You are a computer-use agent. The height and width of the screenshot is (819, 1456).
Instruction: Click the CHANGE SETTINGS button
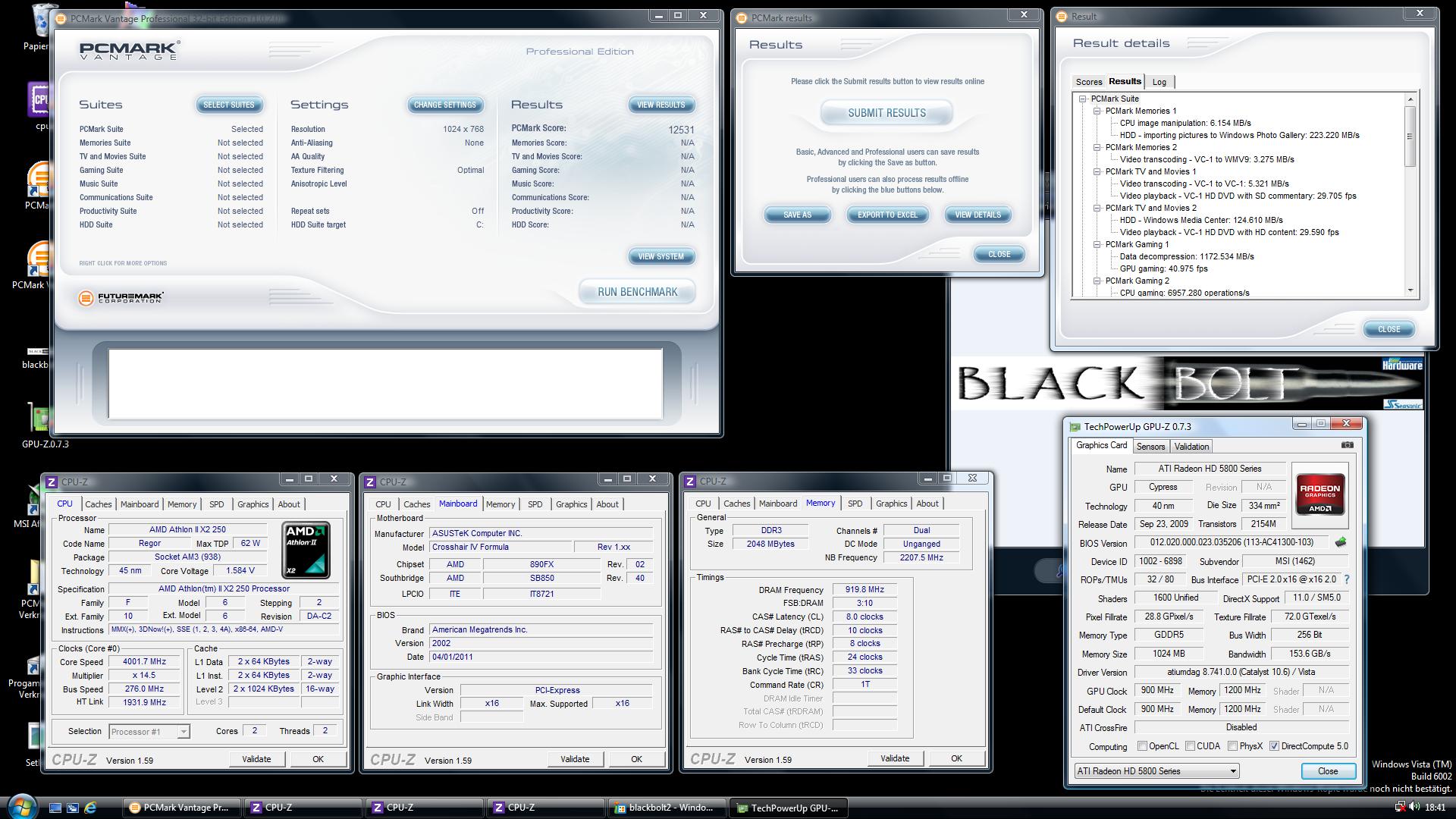(x=445, y=105)
